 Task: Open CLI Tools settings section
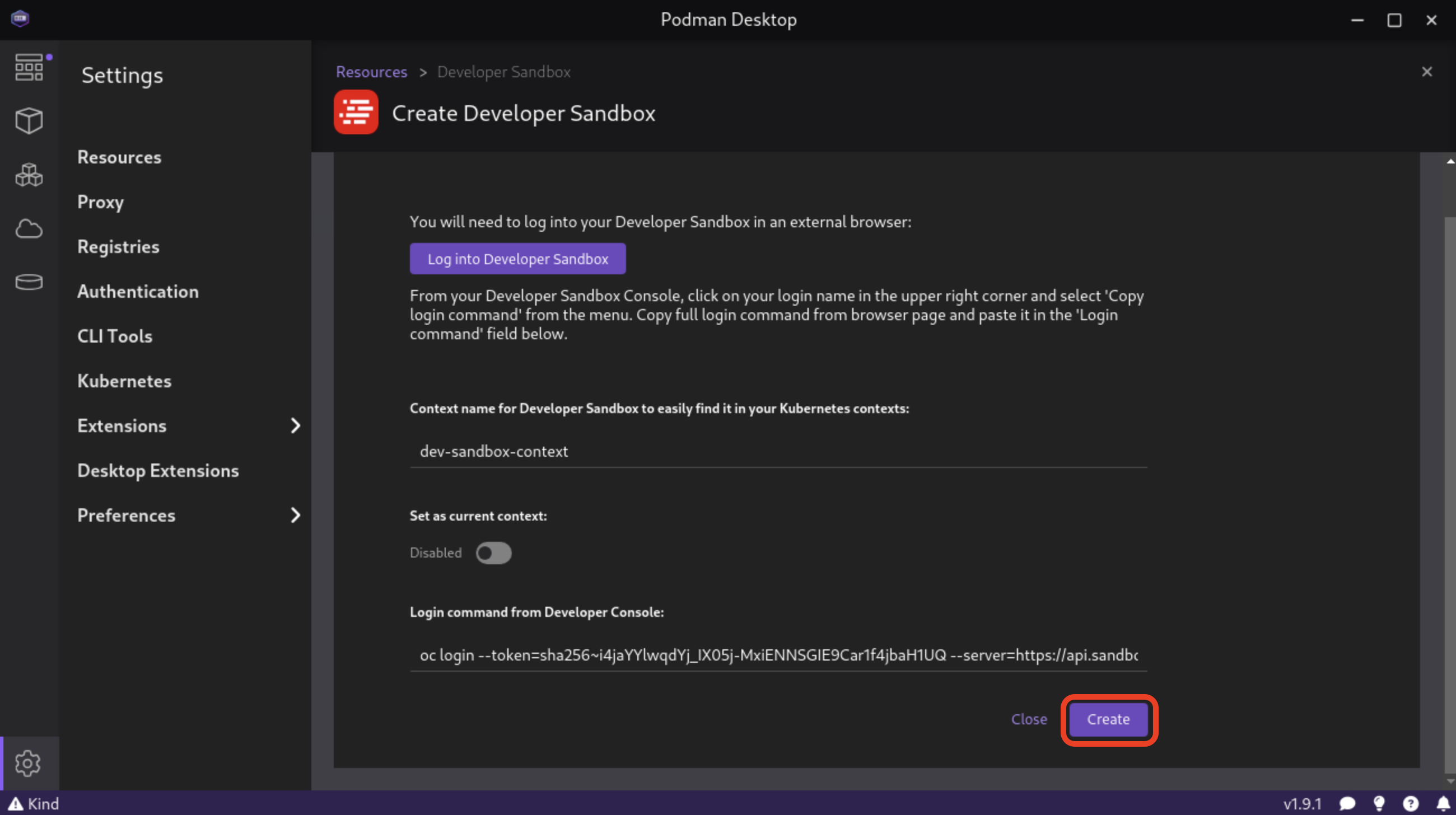[115, 336]
